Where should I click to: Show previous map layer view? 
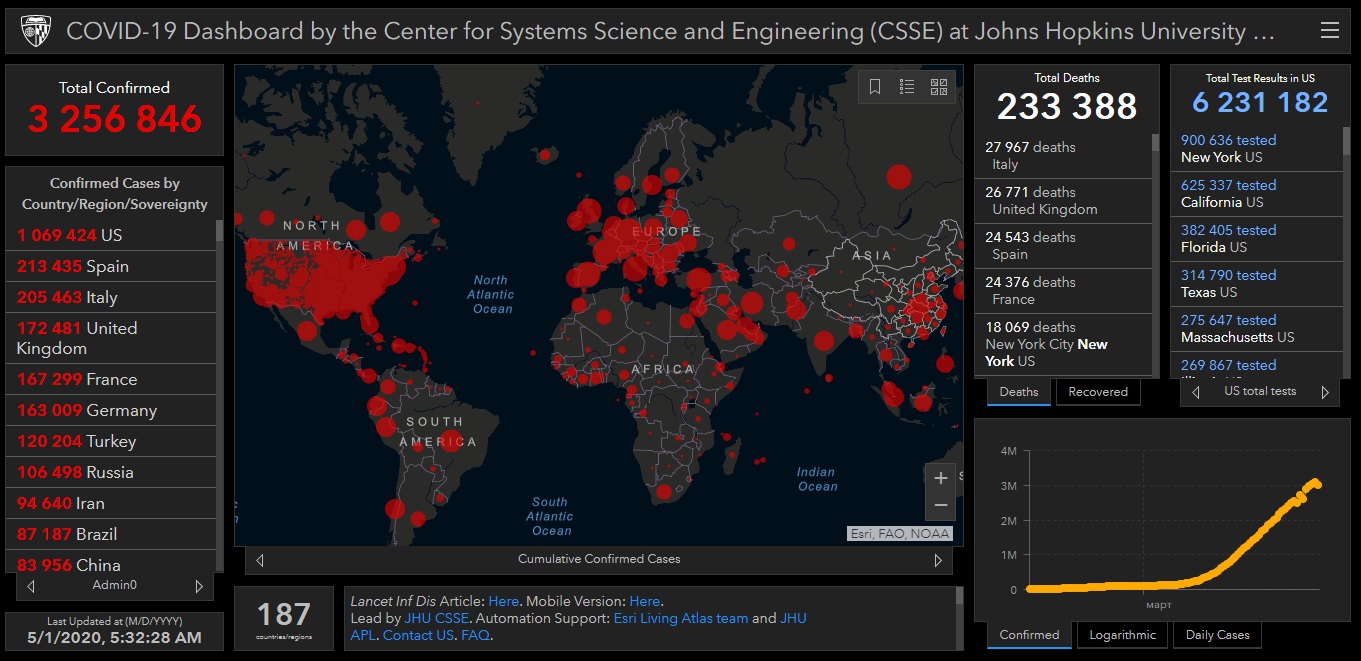(260, 560)
